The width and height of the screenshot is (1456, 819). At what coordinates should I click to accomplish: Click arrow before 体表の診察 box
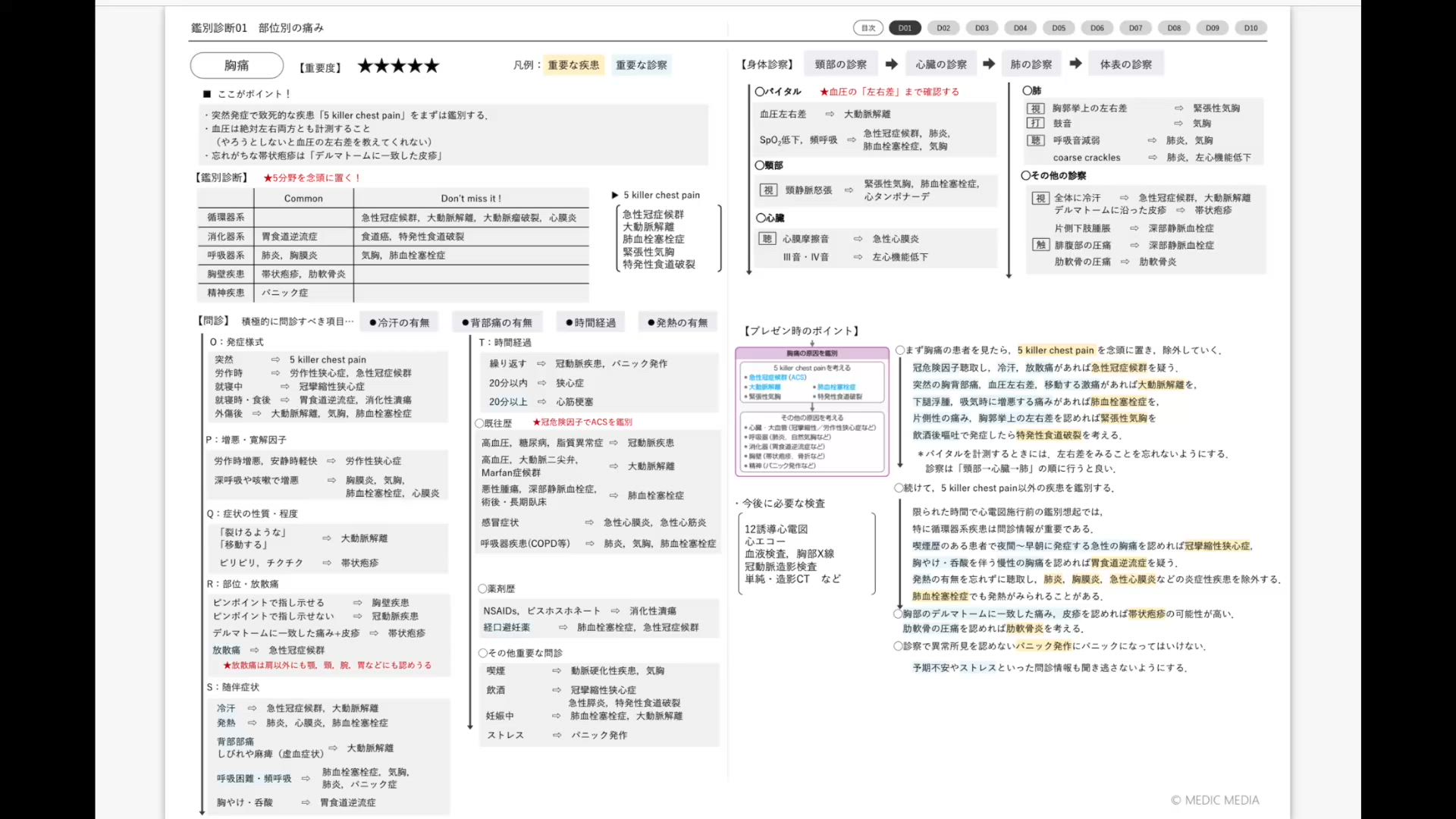(1075, 64)
